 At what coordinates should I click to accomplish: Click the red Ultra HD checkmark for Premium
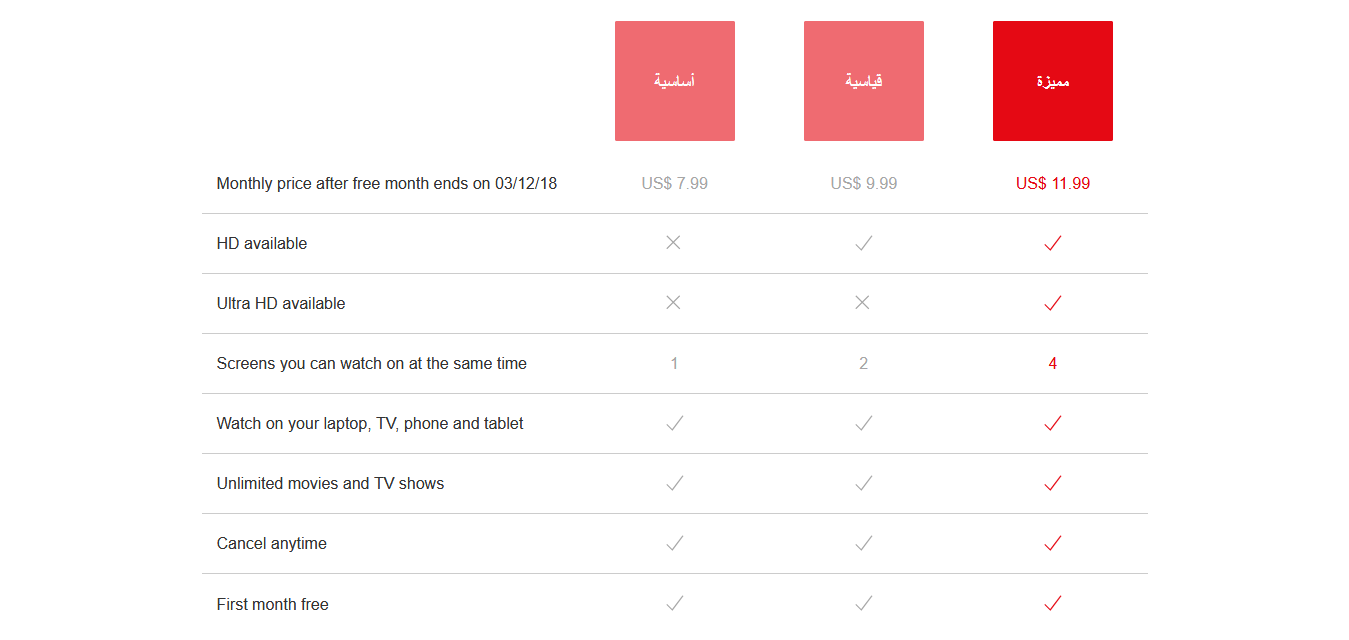pos(1052,303)
